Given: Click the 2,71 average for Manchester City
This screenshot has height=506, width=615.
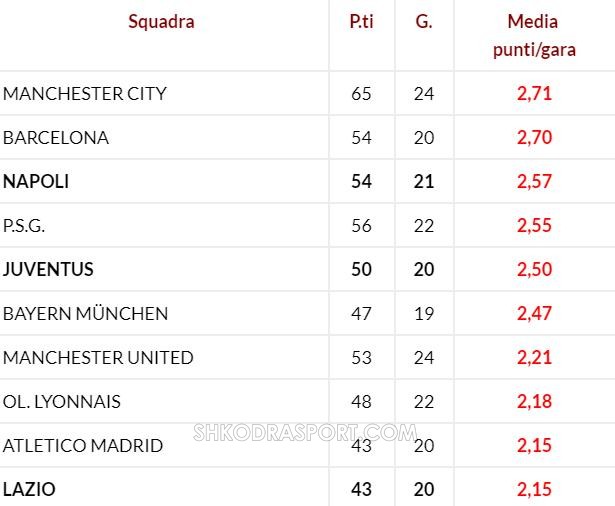Looking at the screenshot, I should [x=534, y=94].
